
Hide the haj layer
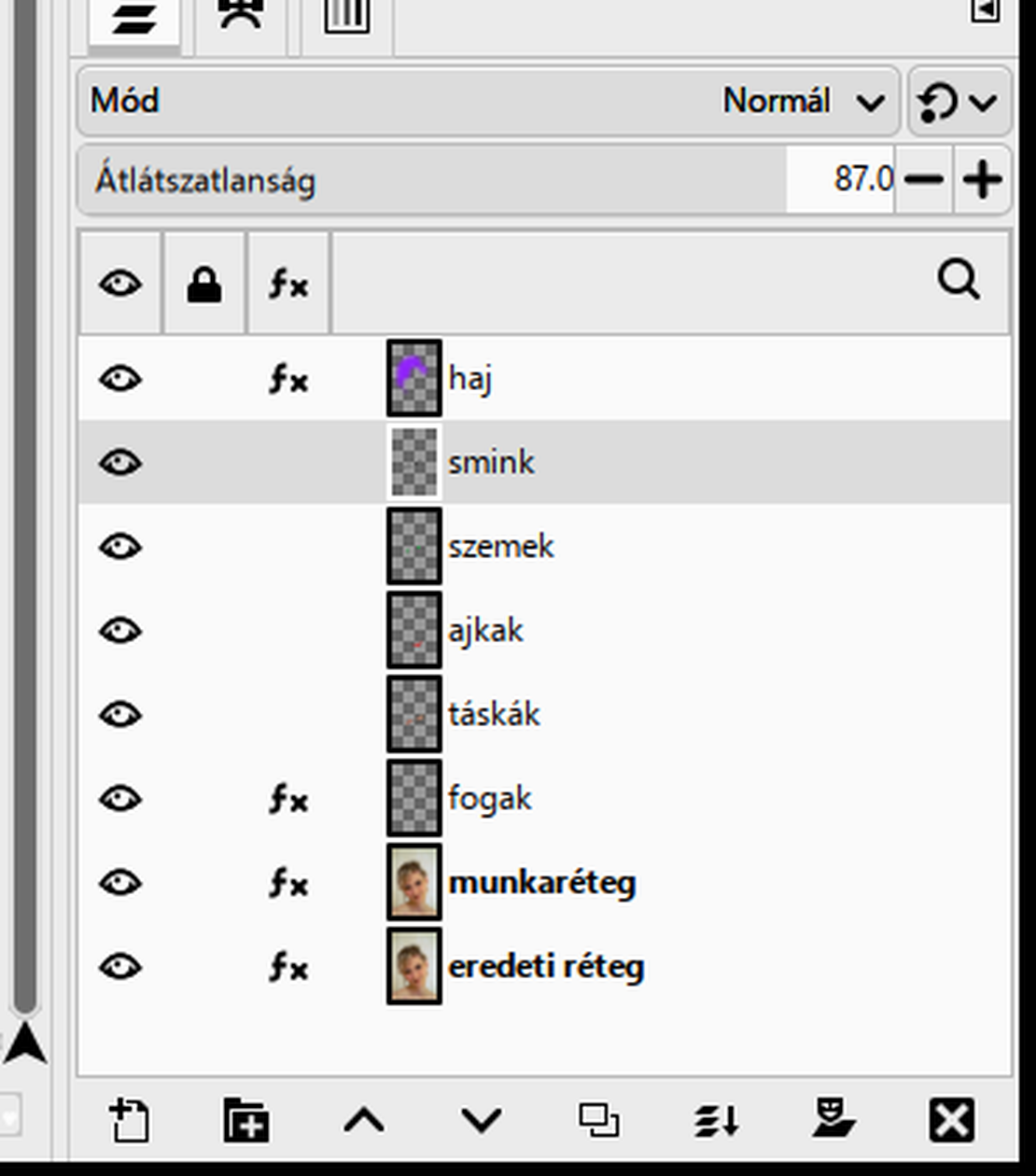point(120,379)
